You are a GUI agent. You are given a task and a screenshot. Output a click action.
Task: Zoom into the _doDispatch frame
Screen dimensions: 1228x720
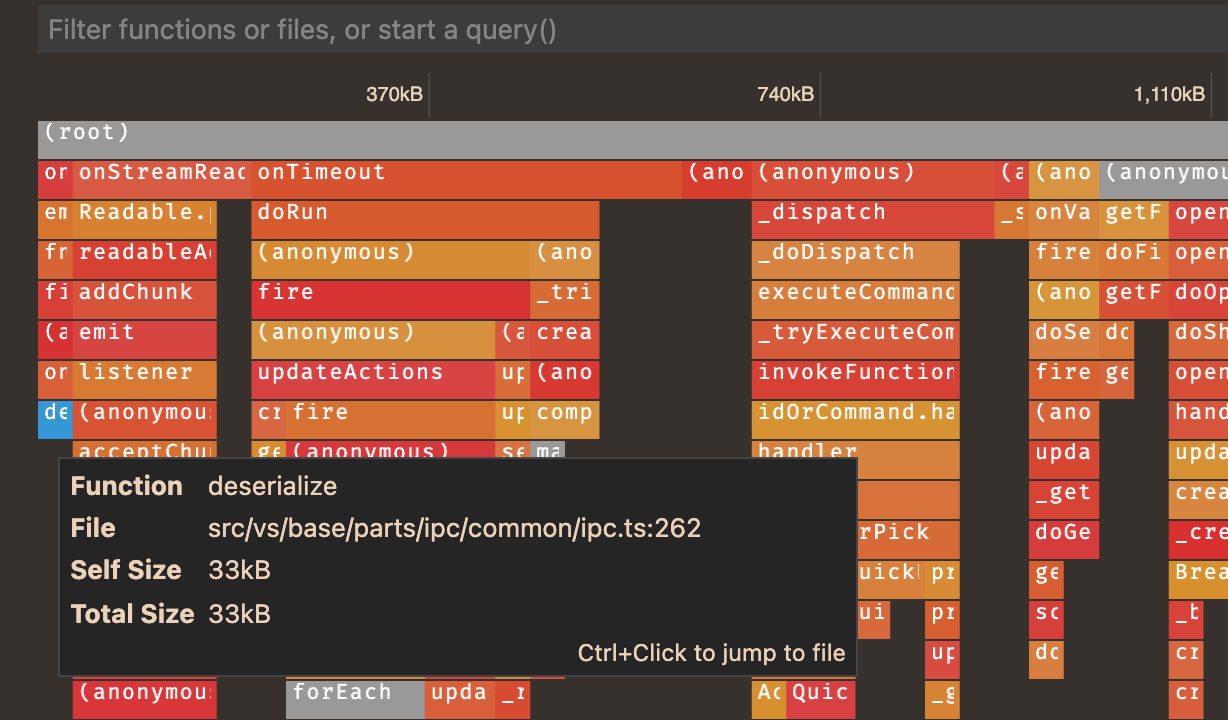pos(855,252)
